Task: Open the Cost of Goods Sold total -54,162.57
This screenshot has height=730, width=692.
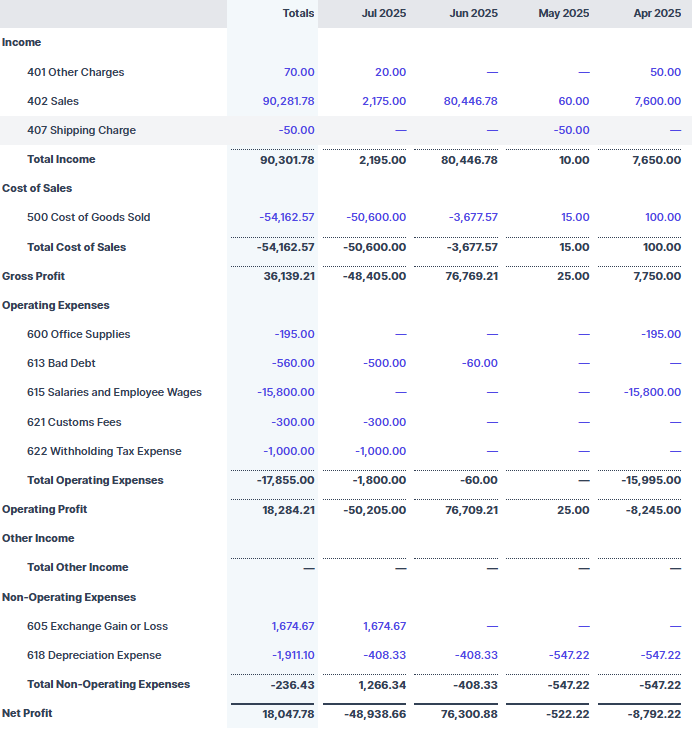Action: coord(286,217)
